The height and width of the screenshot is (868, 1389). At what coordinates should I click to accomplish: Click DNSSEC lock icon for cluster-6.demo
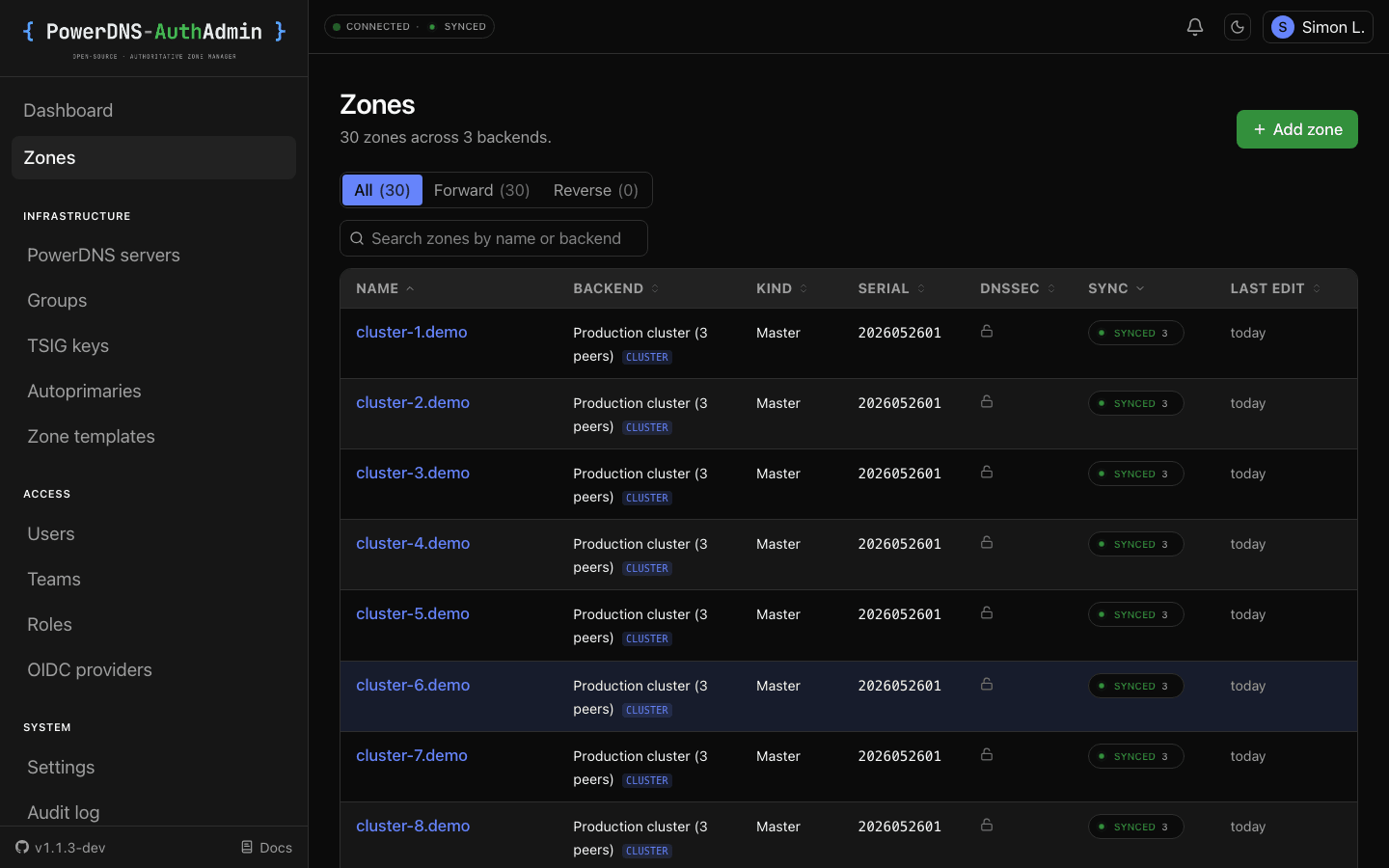coord(987,684)
